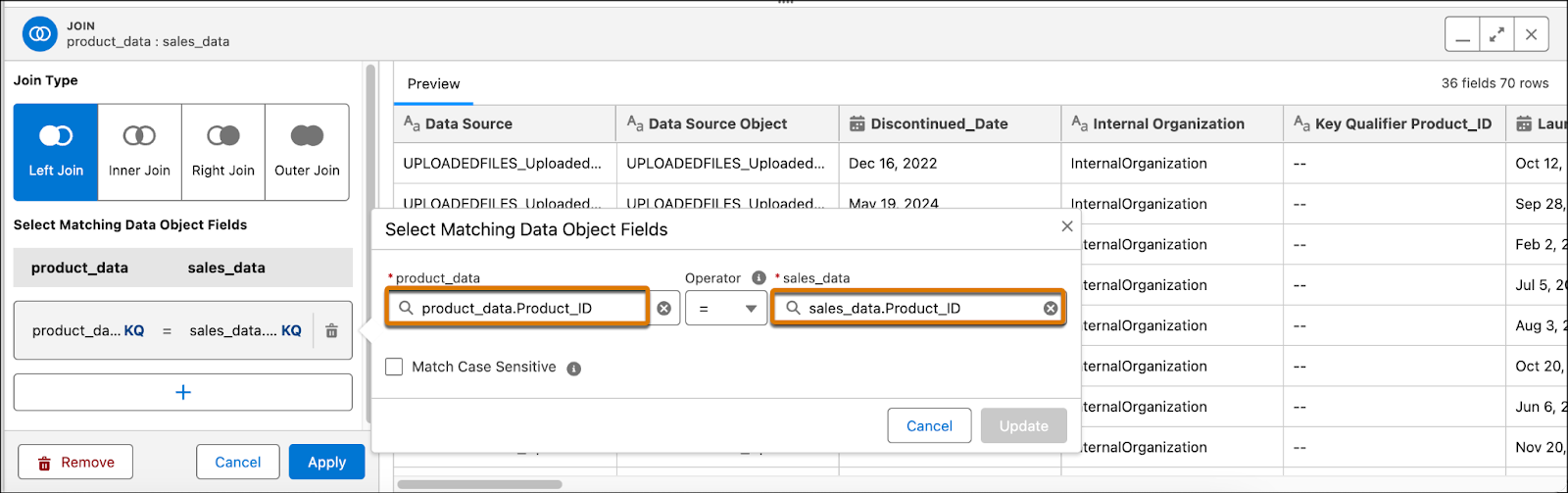Image resolution: width=1568 pixels, height=493 pixels.
Task: Switch to the Preview tab
Action: [x=433, y=83]
